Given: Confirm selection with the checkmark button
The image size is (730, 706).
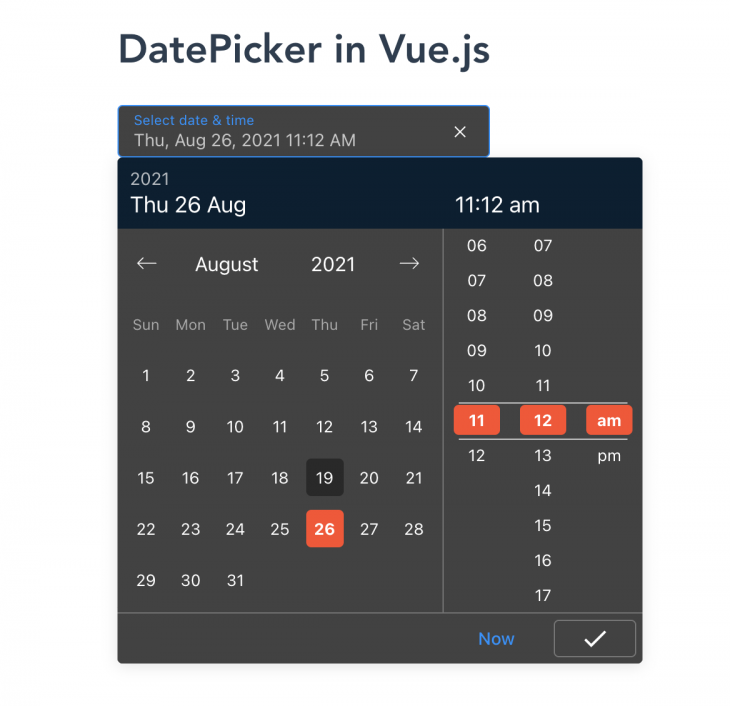Looking at the screenshot, I should [x=595, y=638].
